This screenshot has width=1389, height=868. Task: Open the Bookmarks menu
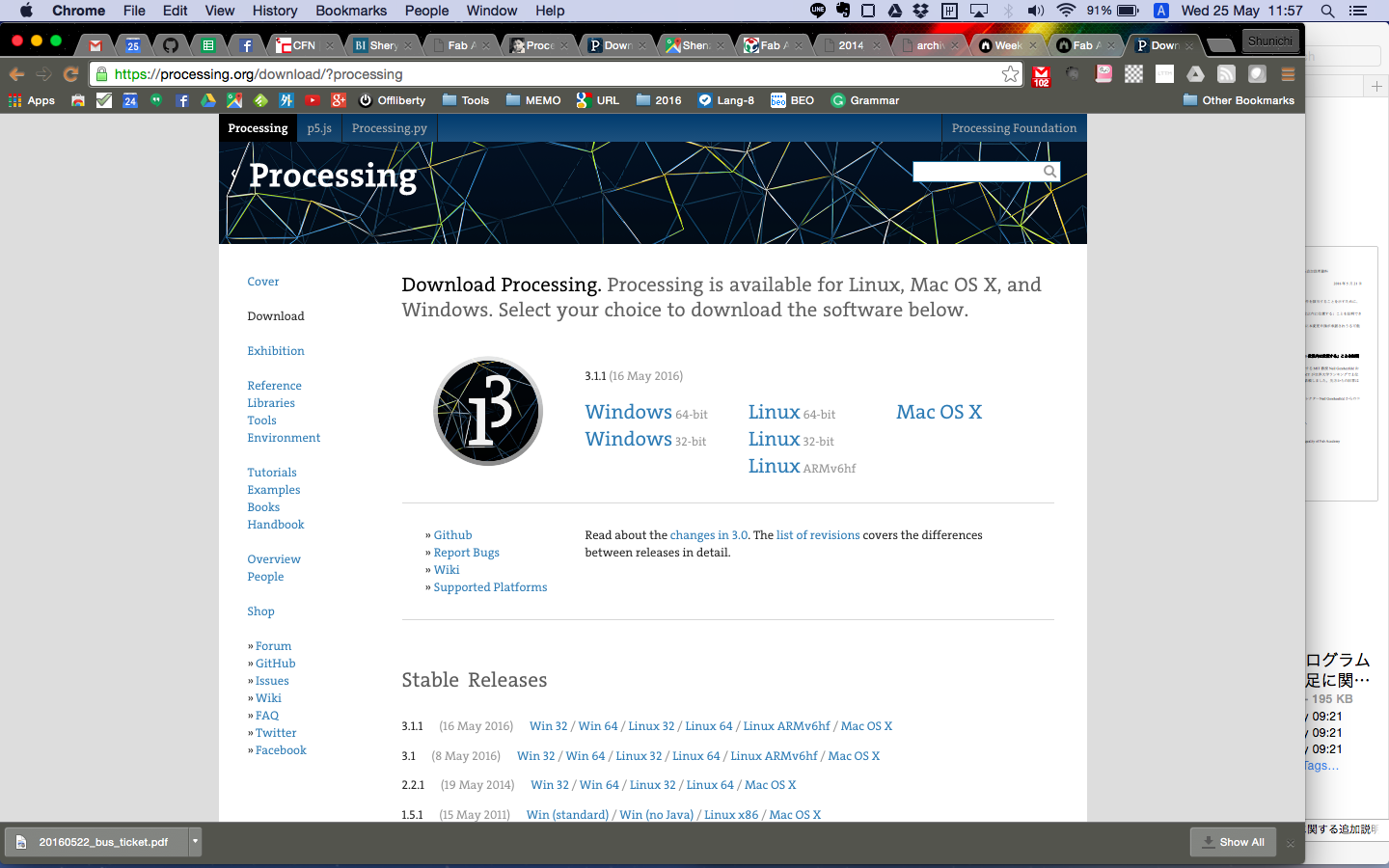(351, 11)
